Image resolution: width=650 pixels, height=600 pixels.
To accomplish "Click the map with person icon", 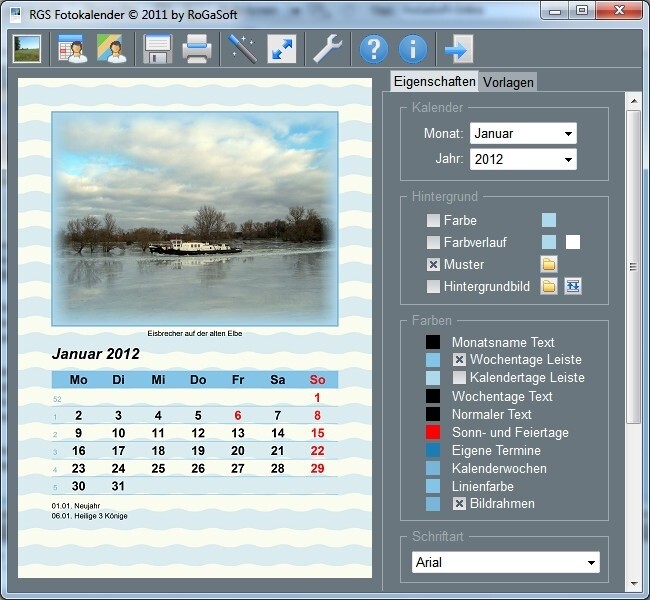I will [112, 49].
